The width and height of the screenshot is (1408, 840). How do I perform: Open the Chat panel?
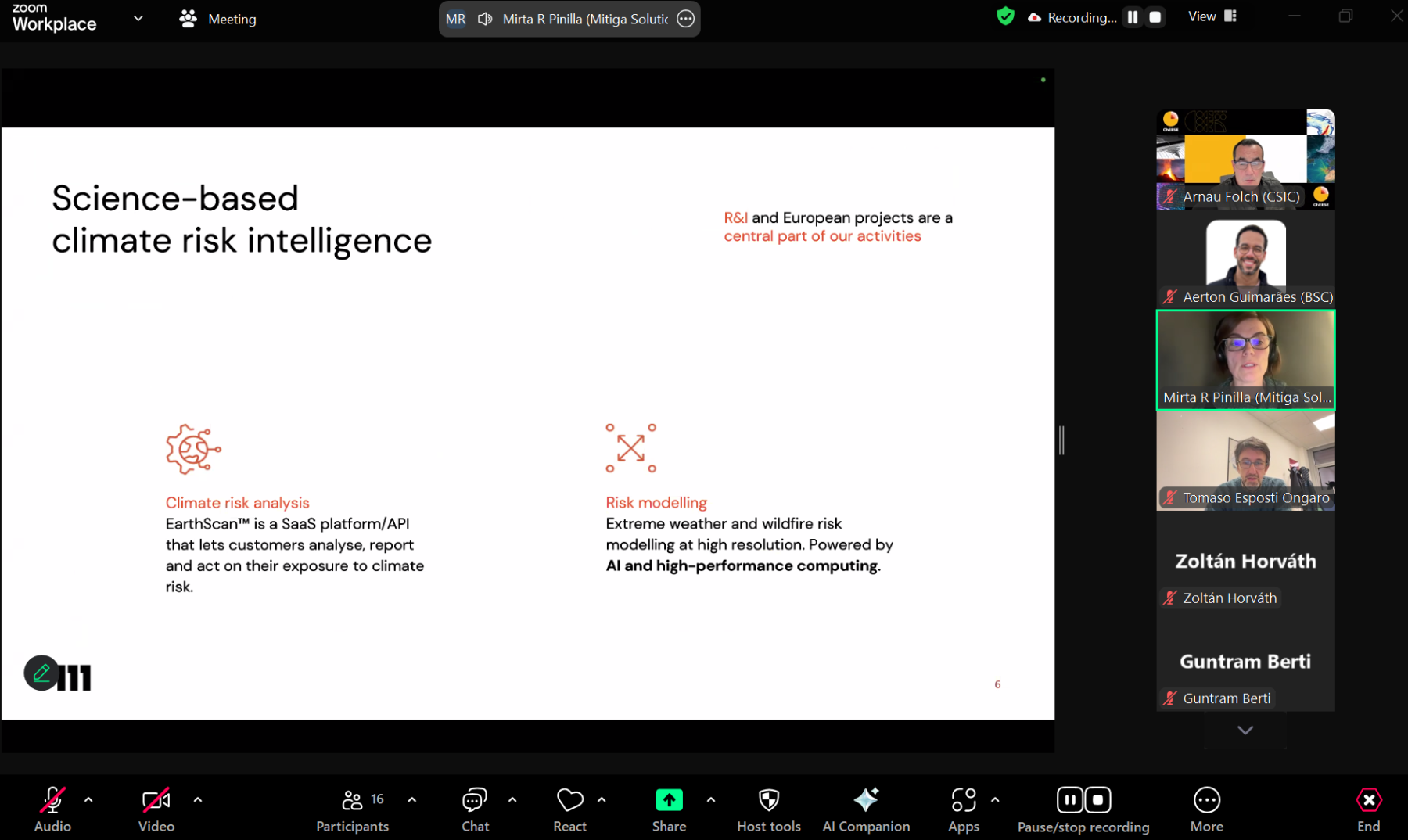pyautogui.click(x=474, y=809)
